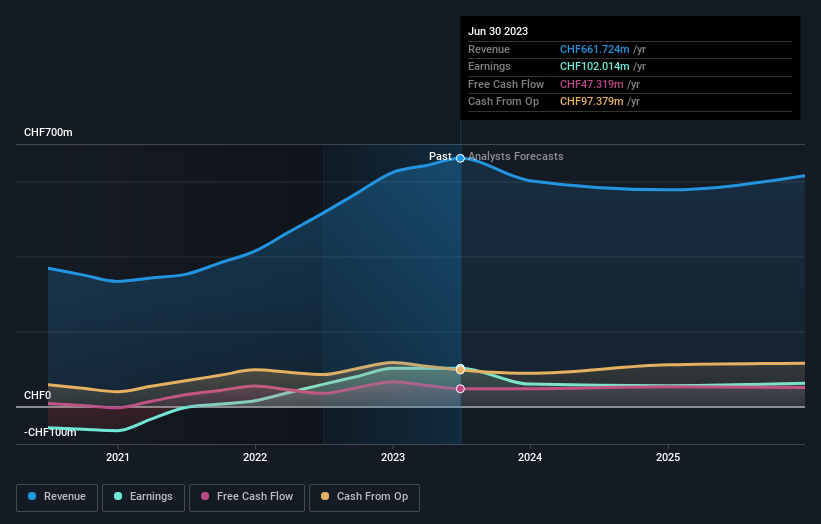Click the CHF97.379m cash from op value
The width and height of the screenshot is (821, 524).
click(x=592, y=102)
